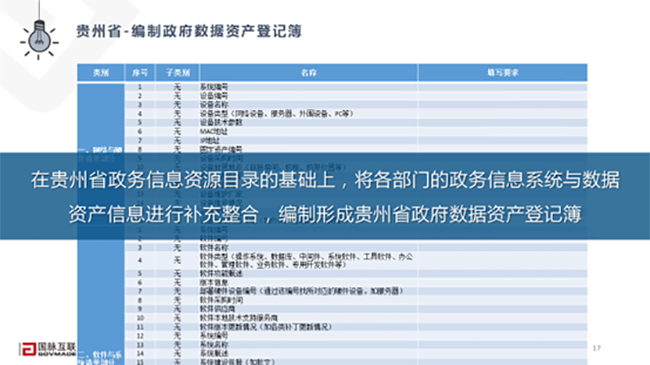This screenshot has height=365, width=650.
Task: Select the 软件采购时间 table cell
Action: coord(308,300)
